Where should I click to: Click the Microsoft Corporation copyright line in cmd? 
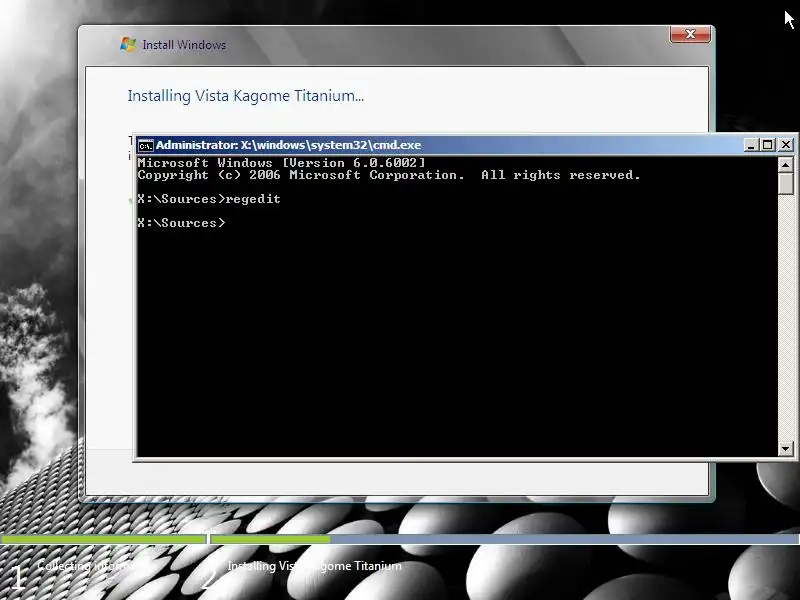click(x=389, y=175)
